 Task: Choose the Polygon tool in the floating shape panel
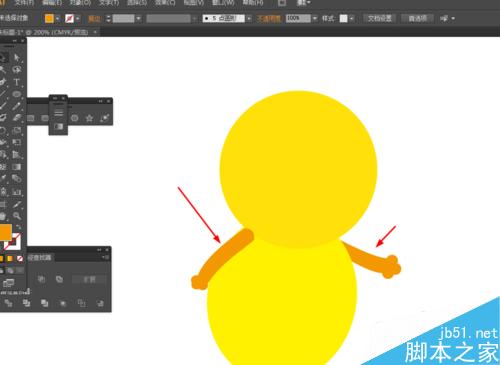75,118
